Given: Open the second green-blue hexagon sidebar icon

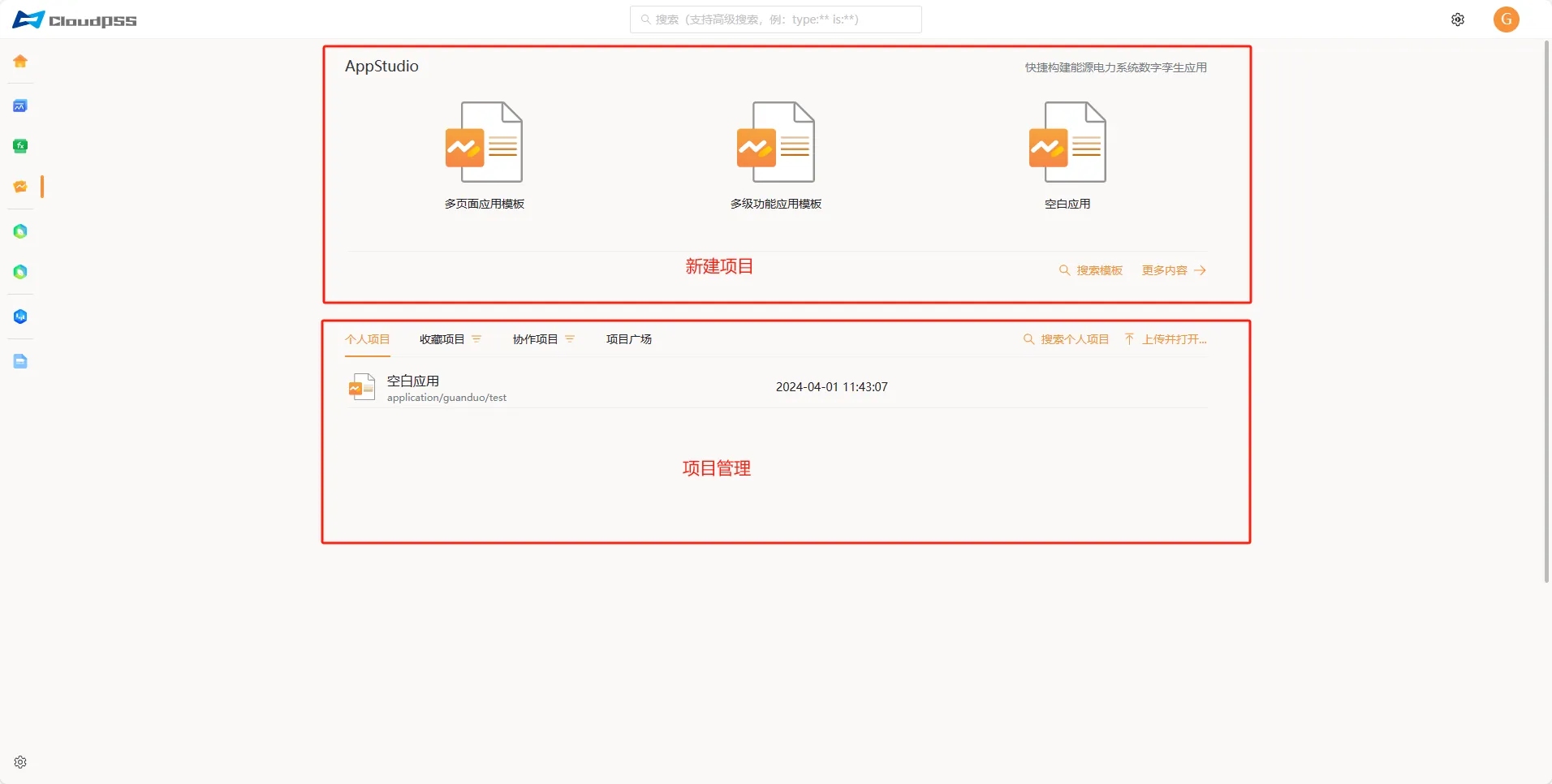Looking at the screenshot, I should point(20,272).
